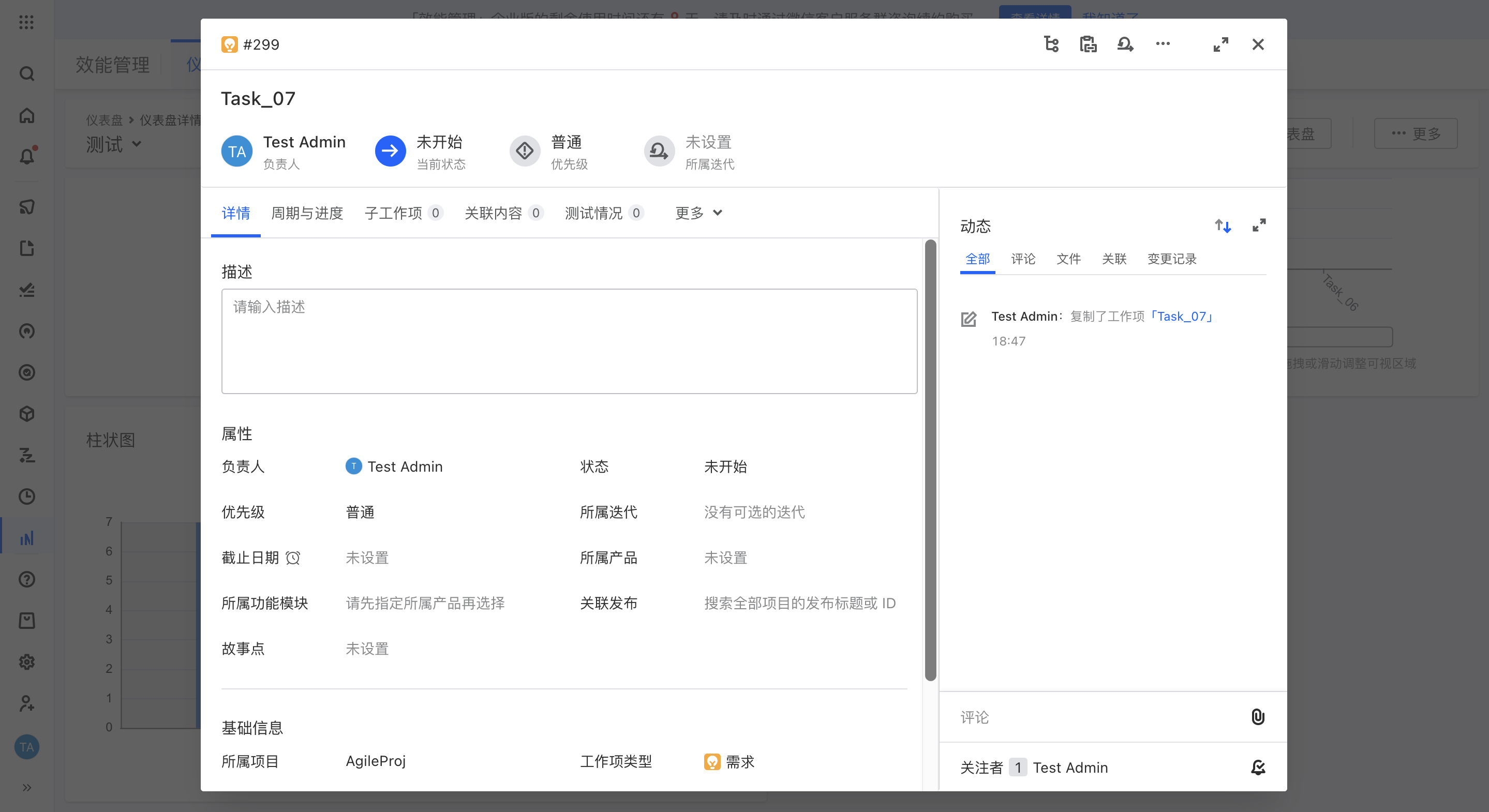Go to home in the left sidebar

(x=26, y=115)
